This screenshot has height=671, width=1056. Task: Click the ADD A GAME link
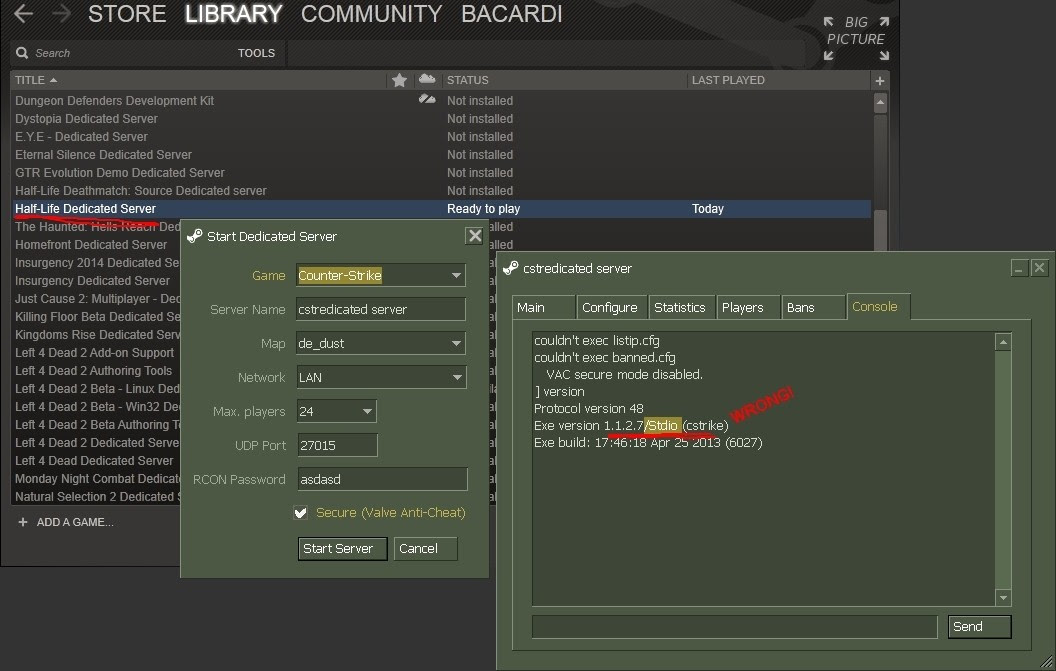tap(75, 522)
